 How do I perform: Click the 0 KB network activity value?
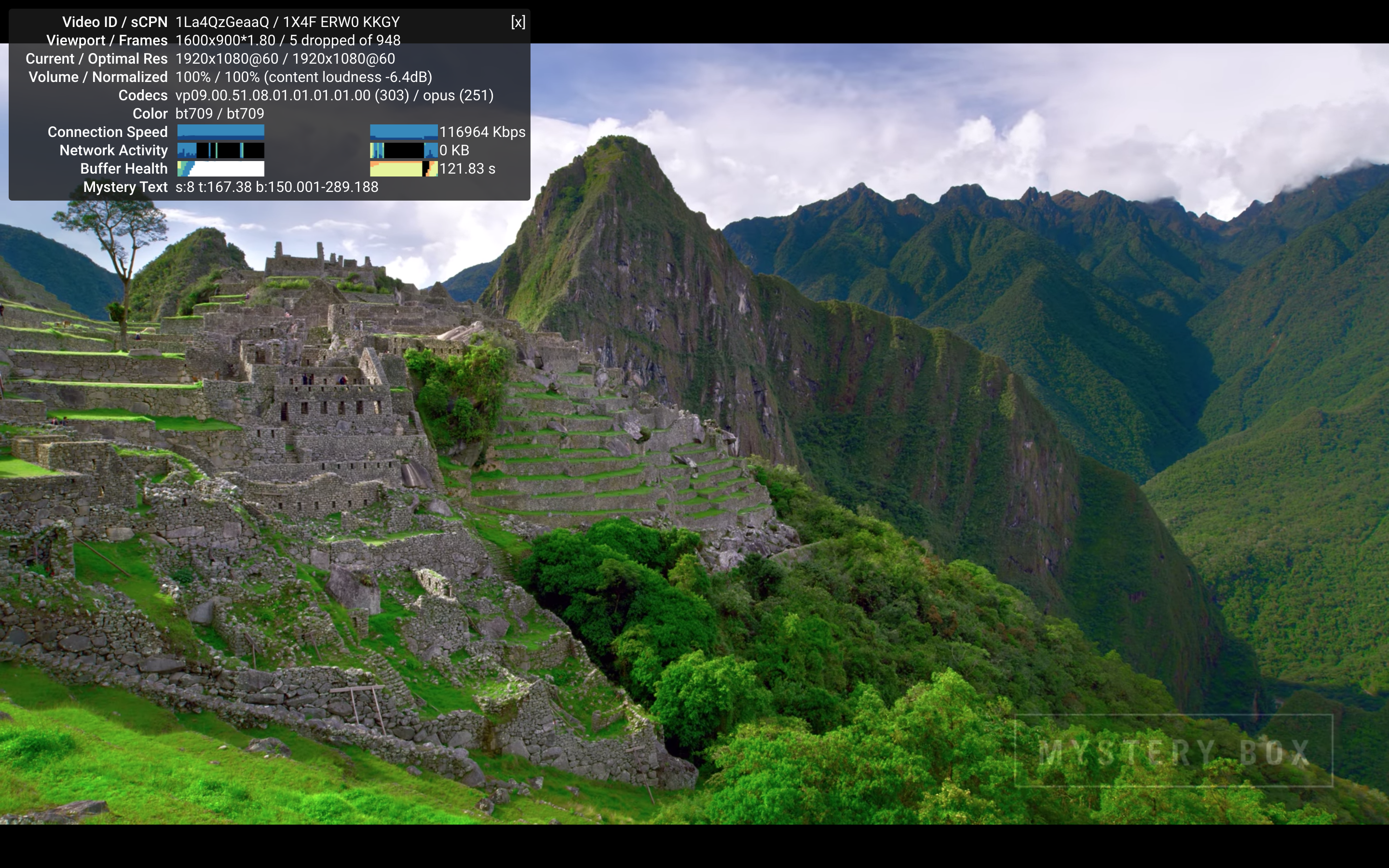(x=455, y=150)
